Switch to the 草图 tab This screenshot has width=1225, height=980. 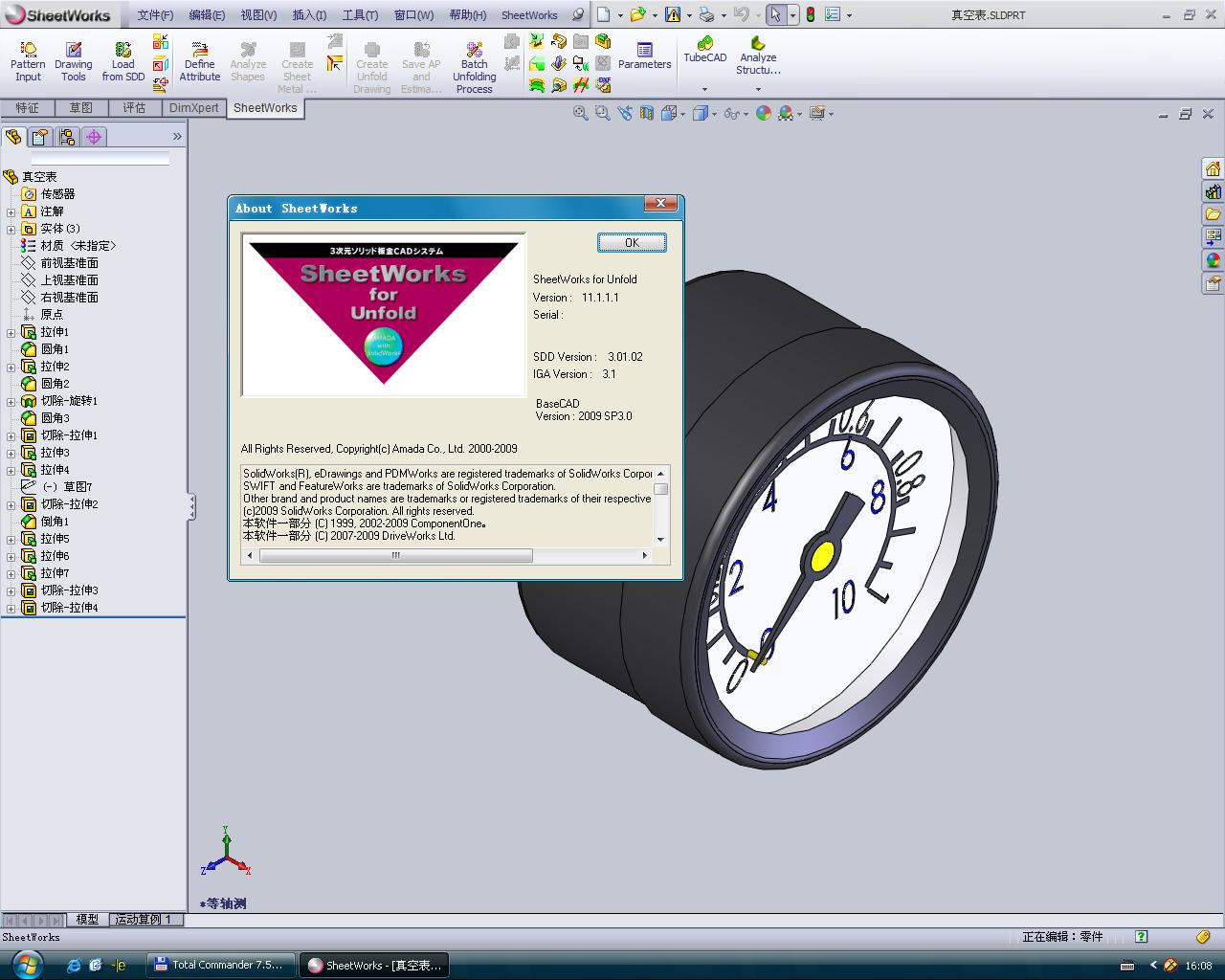tap(80, 108)
